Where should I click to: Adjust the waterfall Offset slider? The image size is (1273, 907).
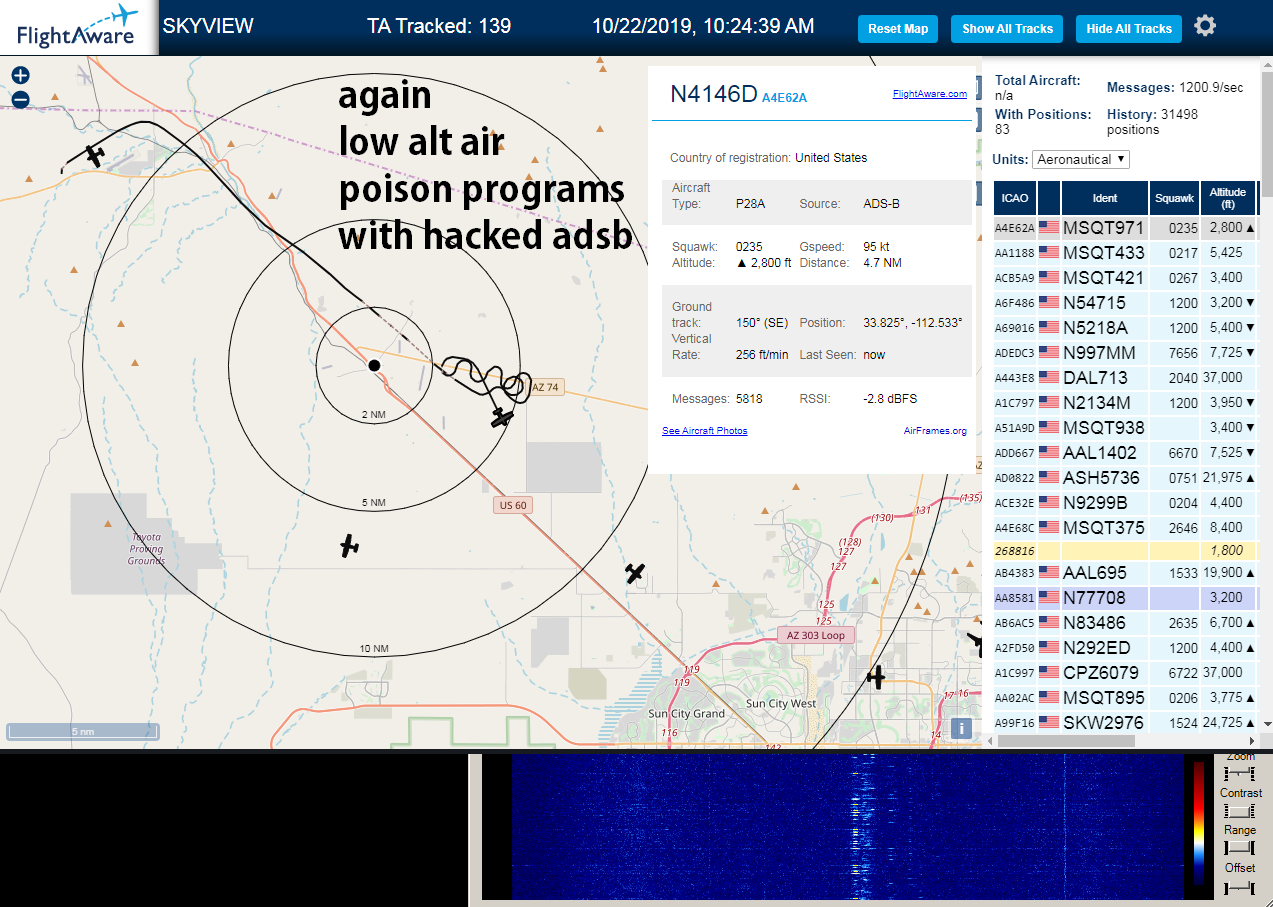pyautogui.click(x=1240, y=887)
